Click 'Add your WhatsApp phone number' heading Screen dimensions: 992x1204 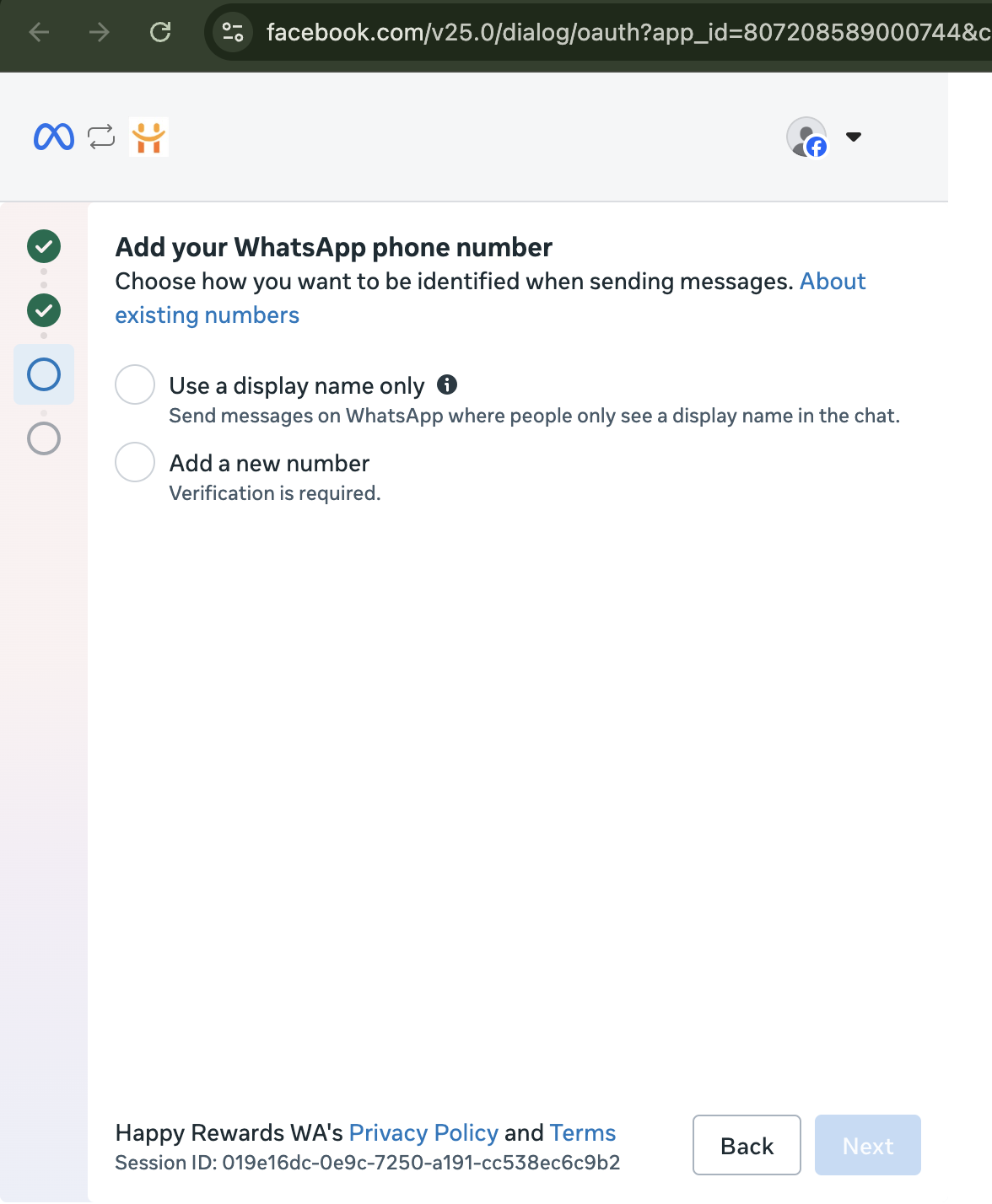click(334, 247)
